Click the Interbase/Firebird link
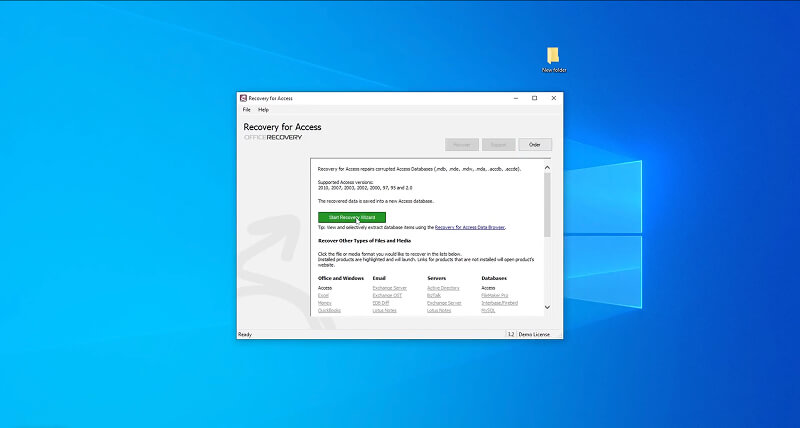This screenshot has width=800, height=428. coord(501,303)
